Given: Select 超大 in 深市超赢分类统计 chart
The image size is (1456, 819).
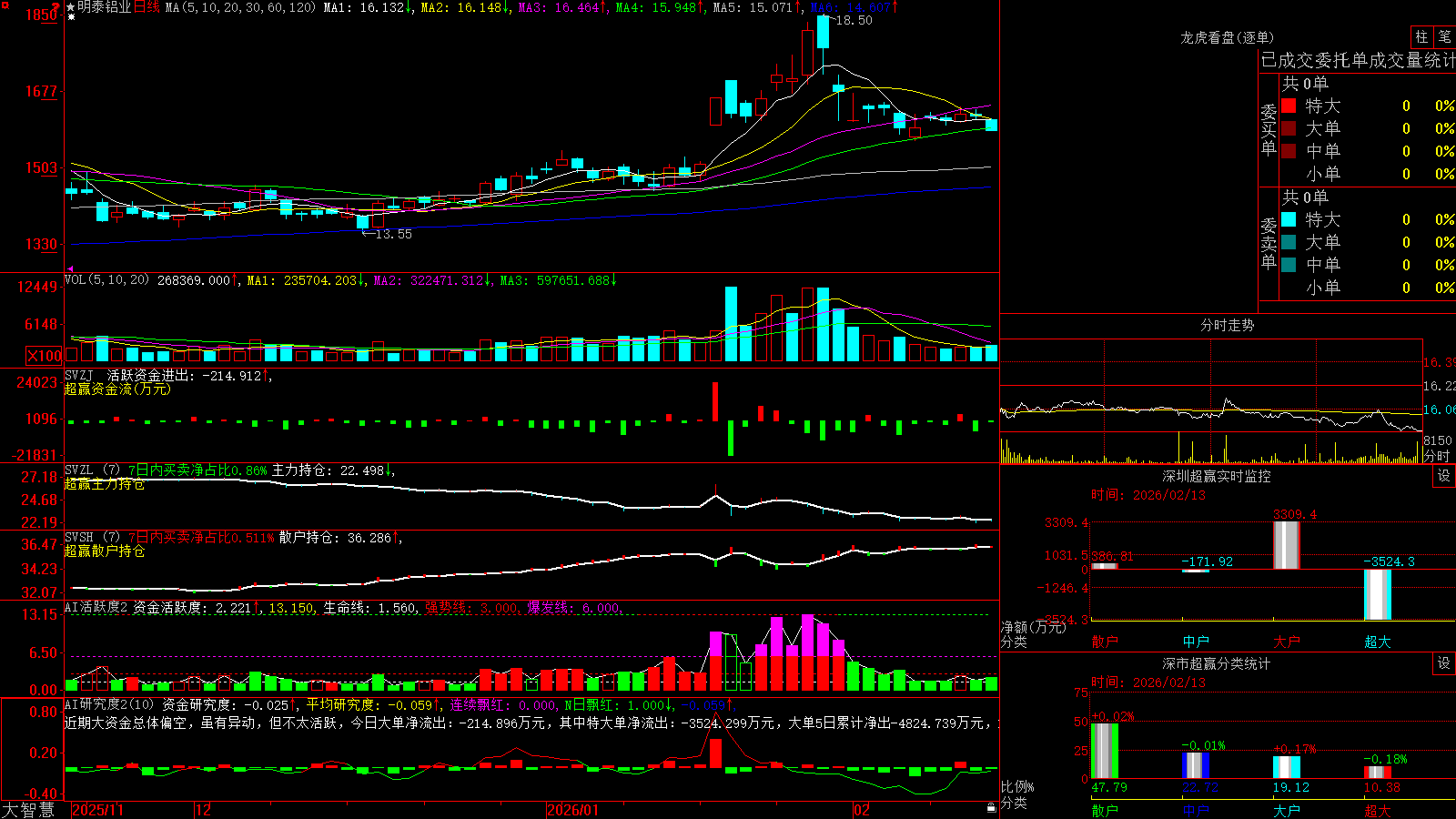Looking at the screenshot, I should pos(1378,811).
